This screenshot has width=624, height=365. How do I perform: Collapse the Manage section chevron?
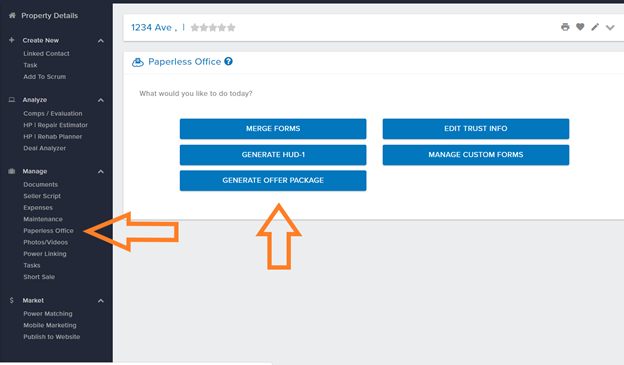pyautogui.click(x=101, y=172)
